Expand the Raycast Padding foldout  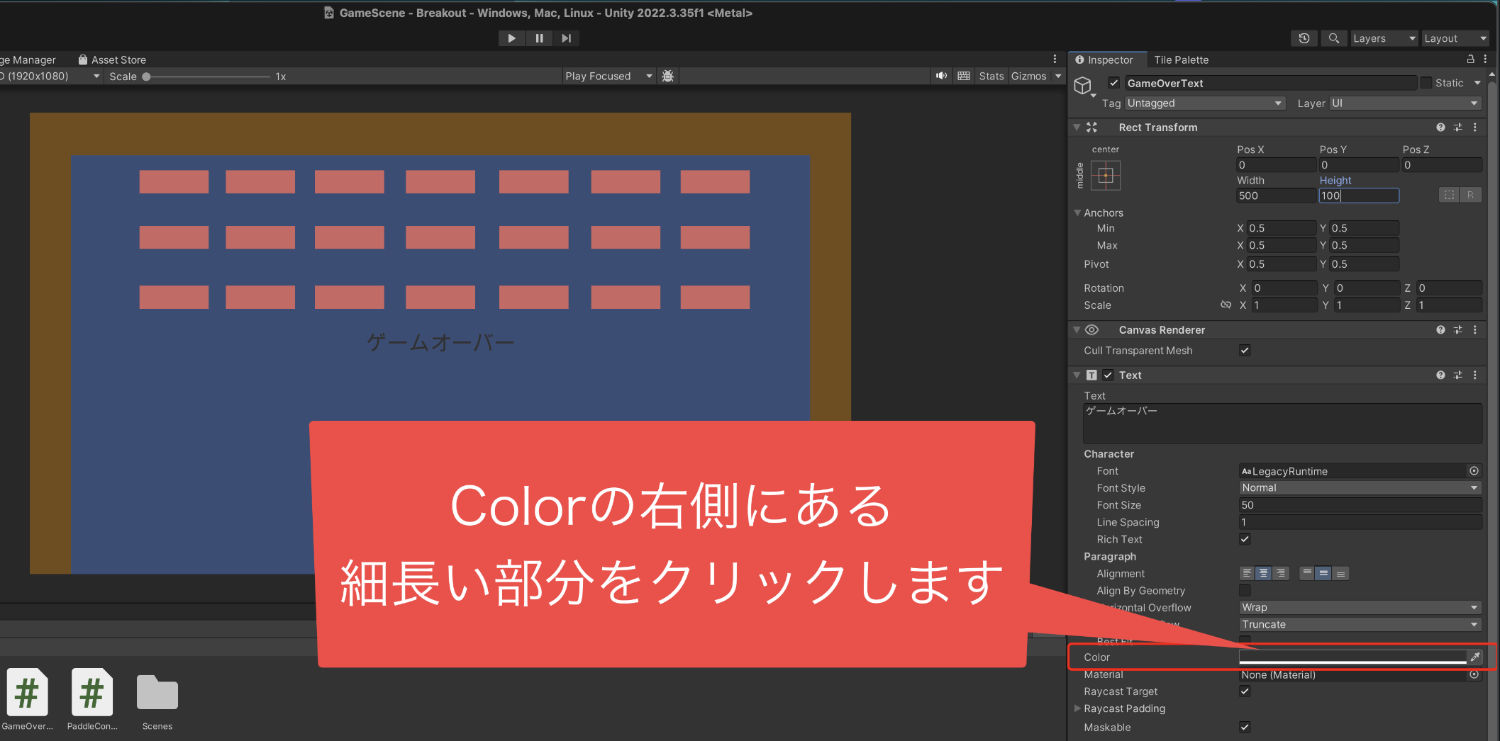point(1077,709)
